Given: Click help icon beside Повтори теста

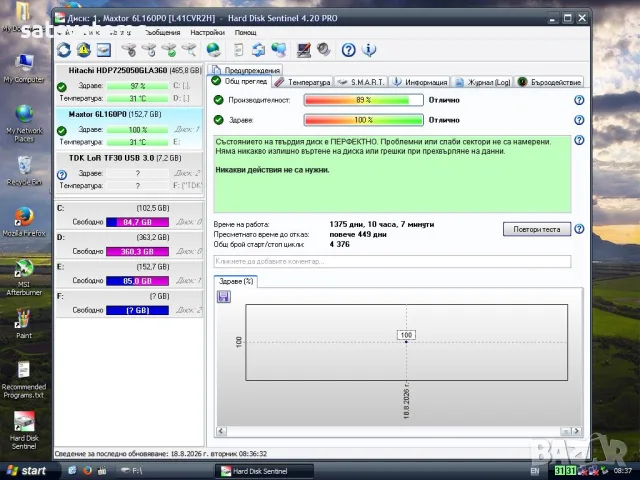Looking at the screenshot, I should point(579,229).
